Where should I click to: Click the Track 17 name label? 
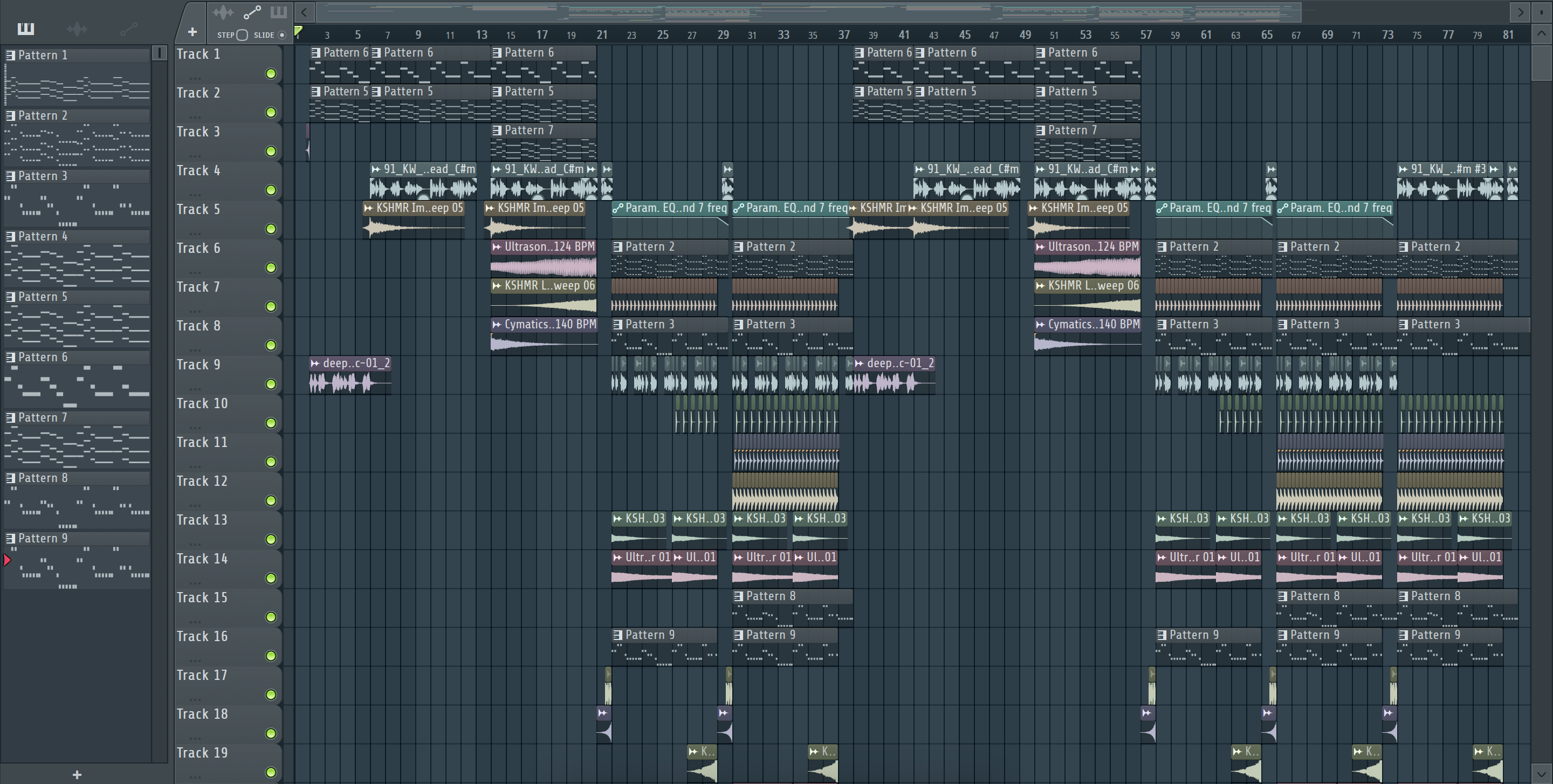coord(202,675)
